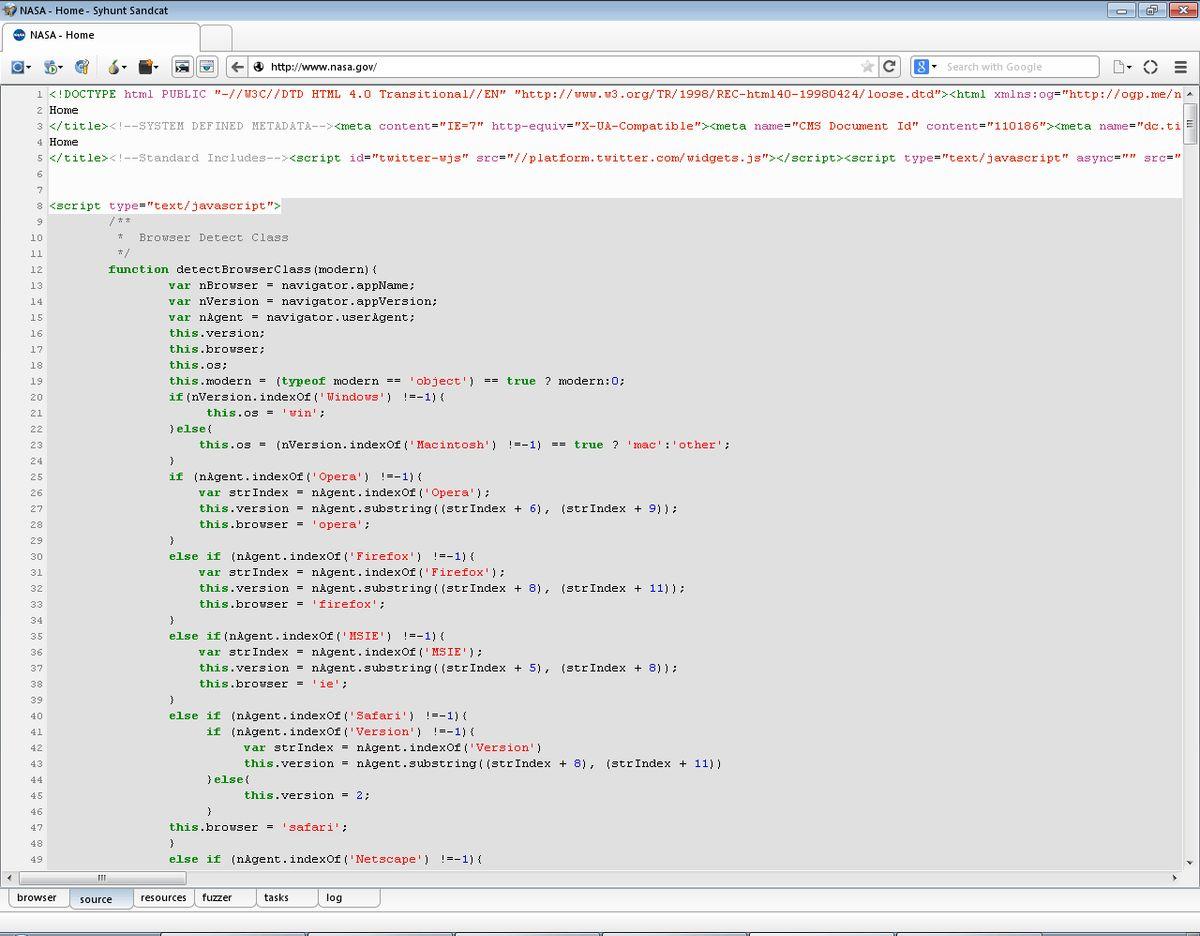Click 'this.browser = 'safari';' line

[x=258, y=827]
